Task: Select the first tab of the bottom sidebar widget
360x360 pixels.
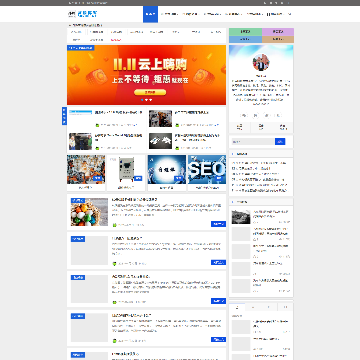Action: (237, 307)
